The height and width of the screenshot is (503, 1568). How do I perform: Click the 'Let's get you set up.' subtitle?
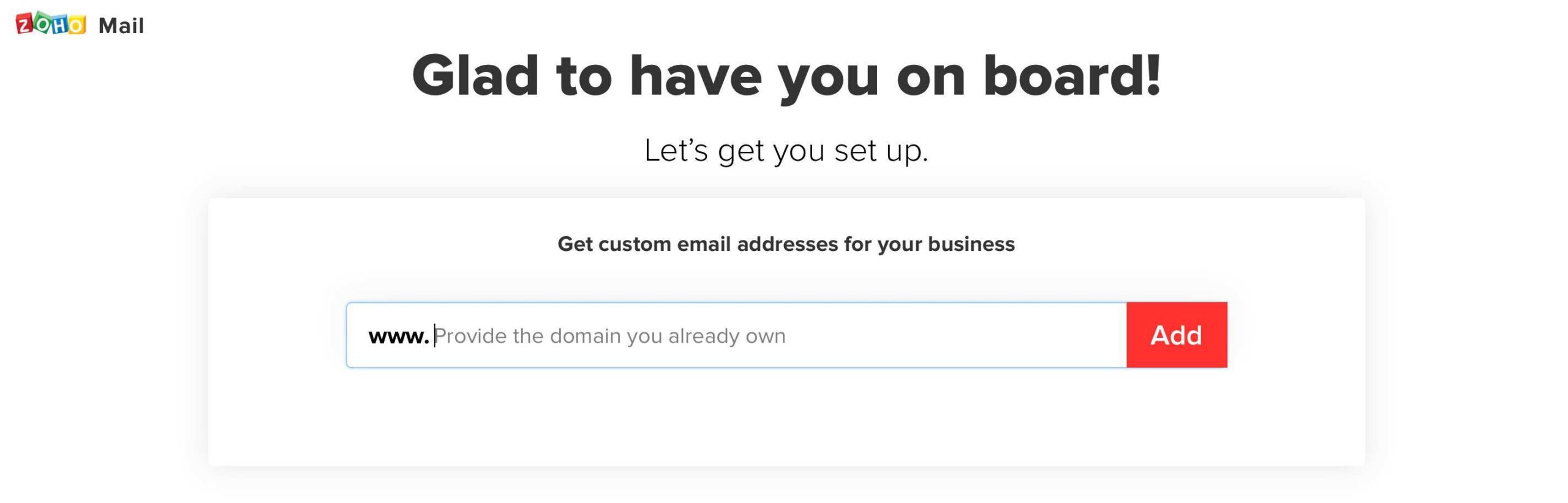pos(786,151)
